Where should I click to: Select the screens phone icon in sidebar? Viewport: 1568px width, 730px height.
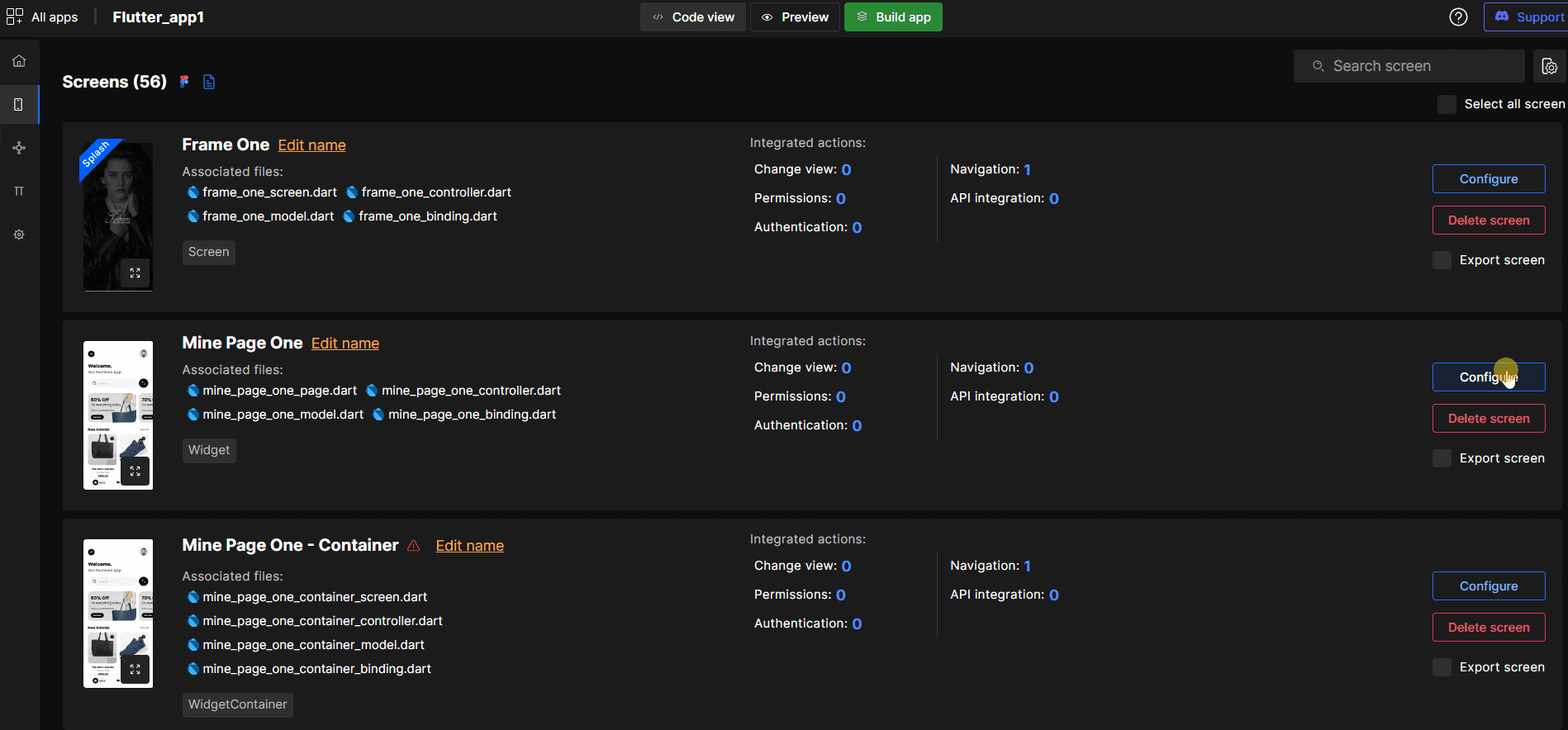pos(19,105)
